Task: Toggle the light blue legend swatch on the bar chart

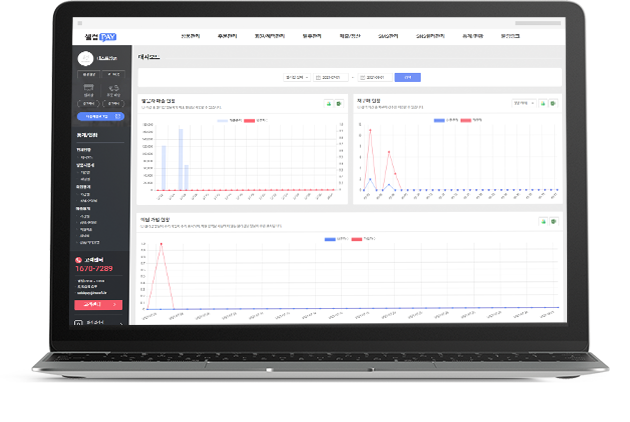Action: (x=222, y=121)
